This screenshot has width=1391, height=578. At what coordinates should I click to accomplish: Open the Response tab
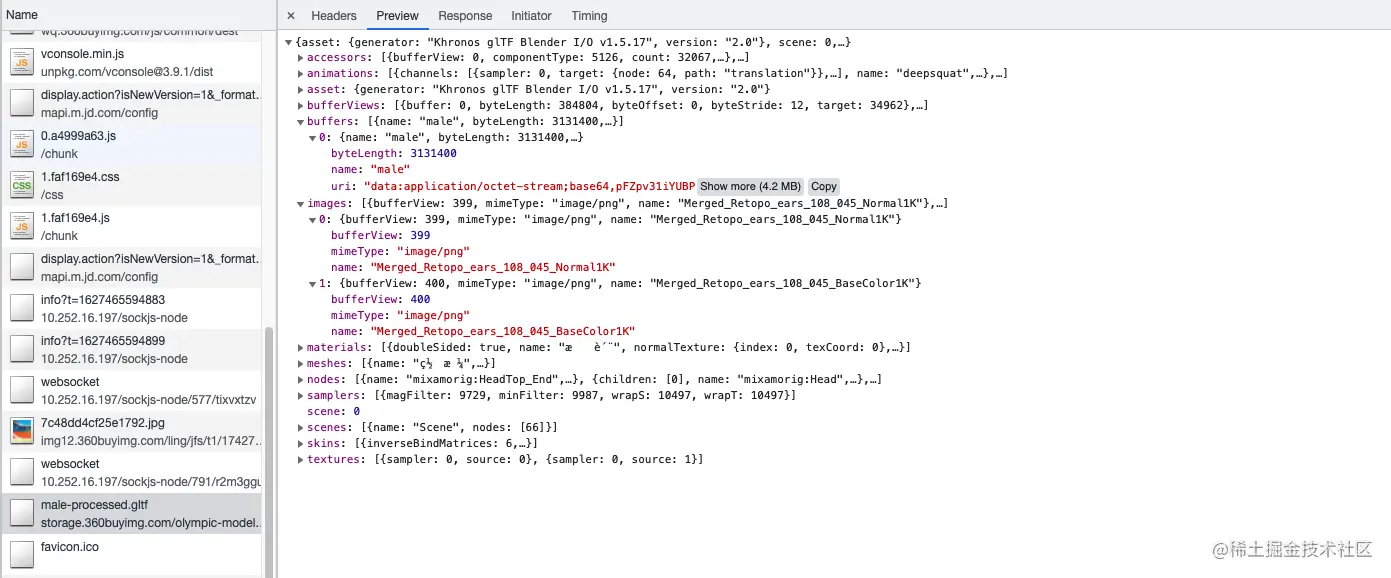[465, 16]
